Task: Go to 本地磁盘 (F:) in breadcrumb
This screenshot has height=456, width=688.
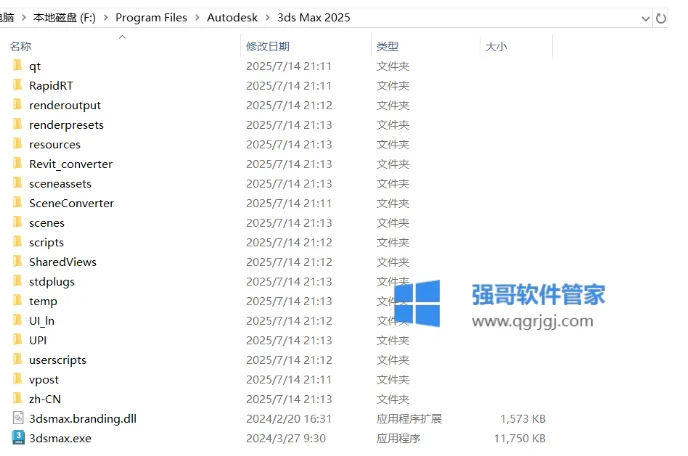Action: coord(64,18)
